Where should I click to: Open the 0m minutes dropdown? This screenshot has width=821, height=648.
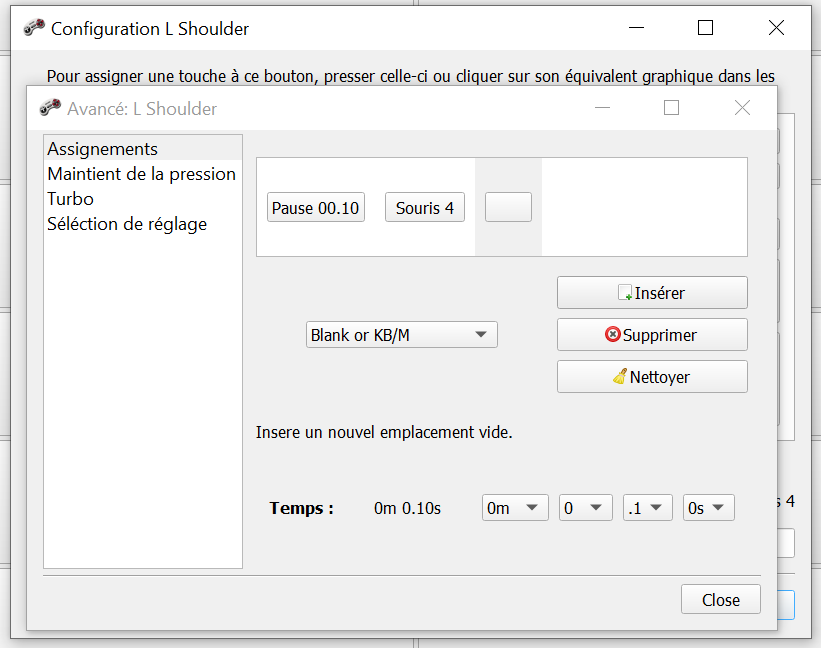(515, 508)
